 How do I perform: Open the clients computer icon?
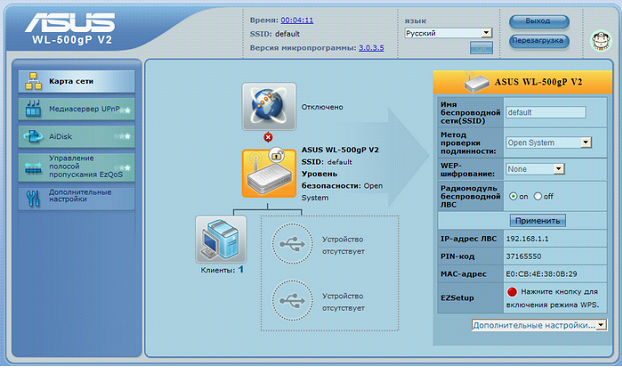pos(221,240)
